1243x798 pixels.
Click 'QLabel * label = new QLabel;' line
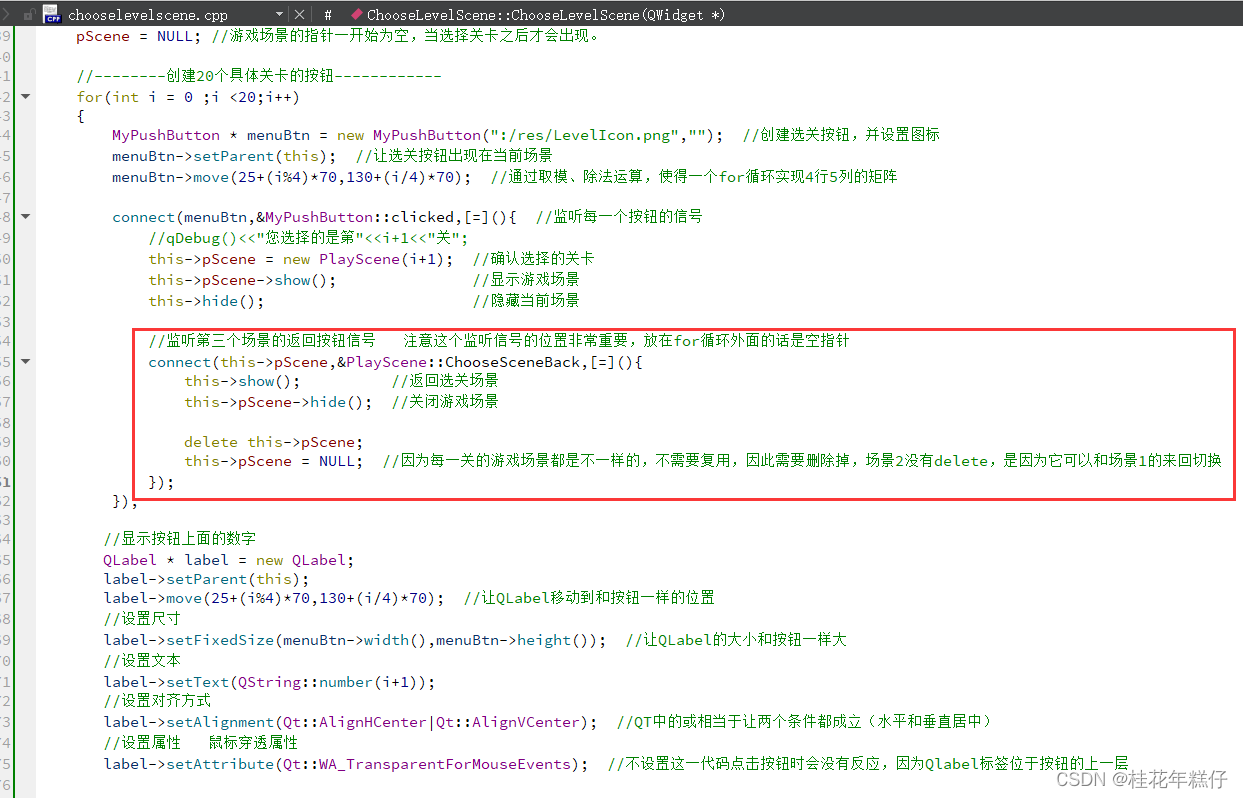[x=228, y=560]
